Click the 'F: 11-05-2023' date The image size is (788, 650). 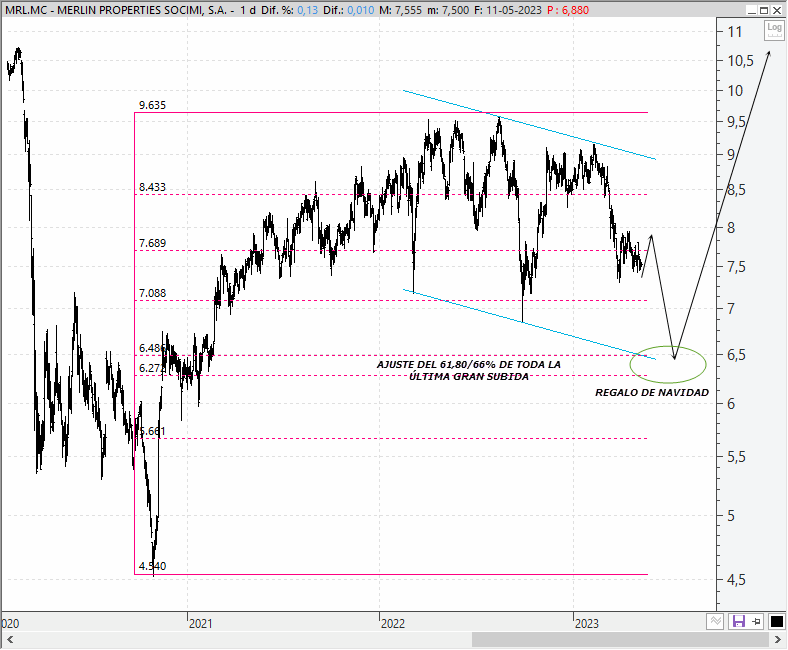(x=508, y=10)
